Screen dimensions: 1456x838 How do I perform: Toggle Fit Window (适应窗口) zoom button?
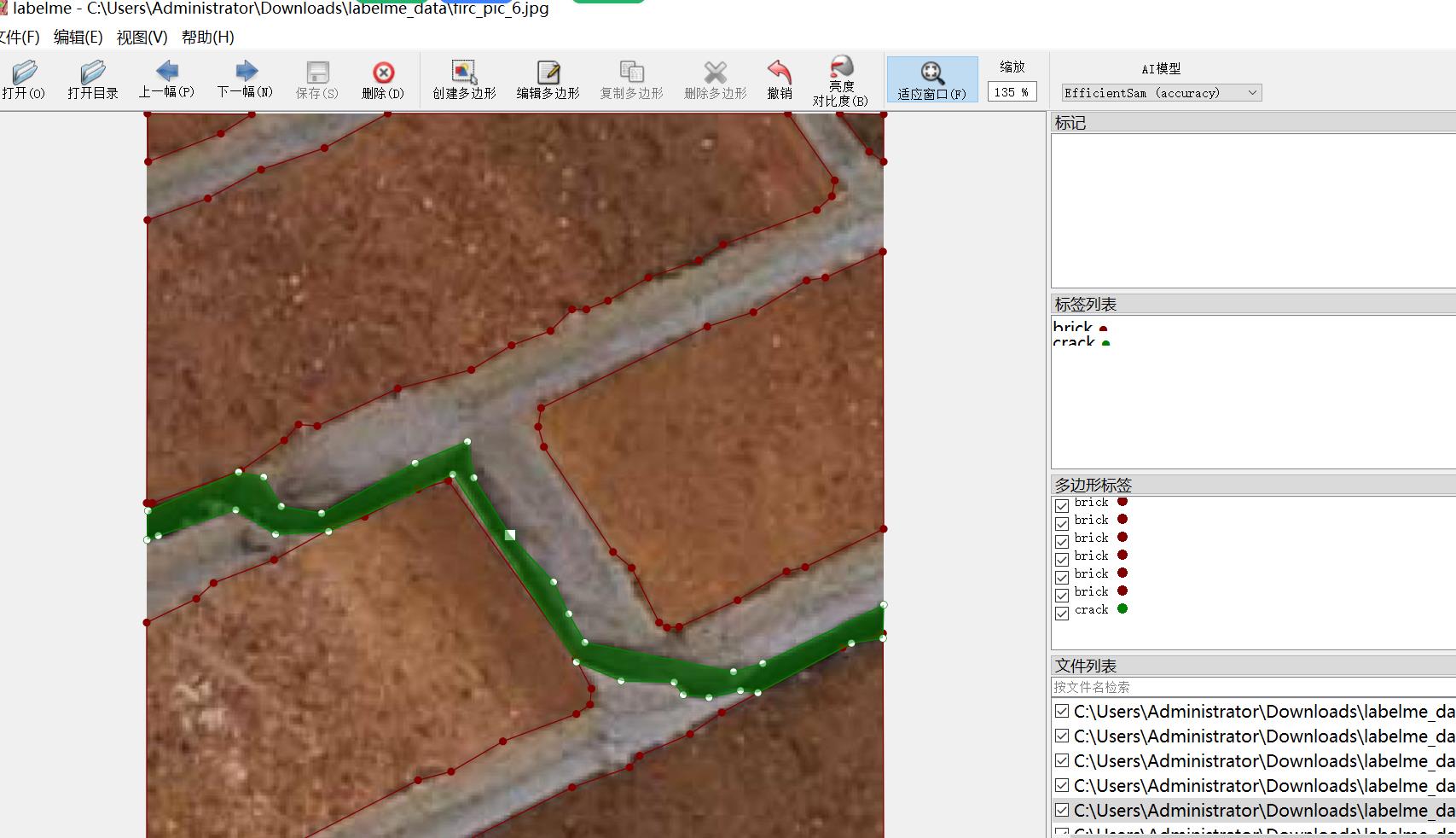(x=932, y=80)
